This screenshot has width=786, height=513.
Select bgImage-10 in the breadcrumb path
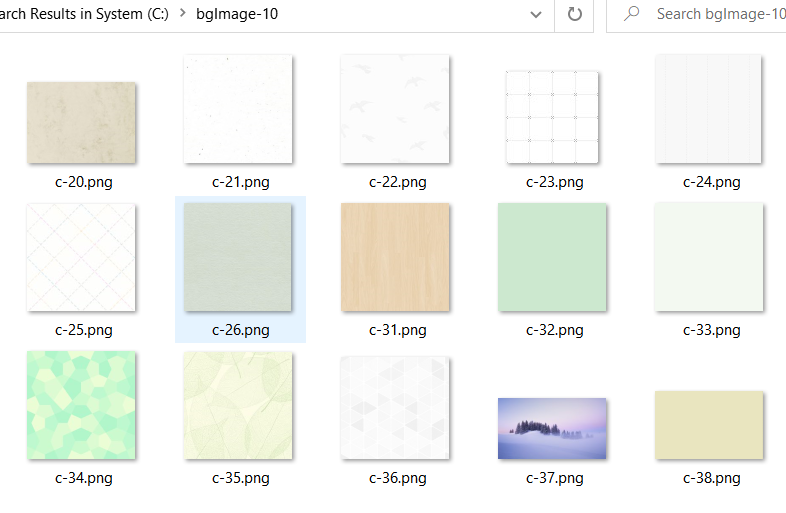tap(237, 14)
